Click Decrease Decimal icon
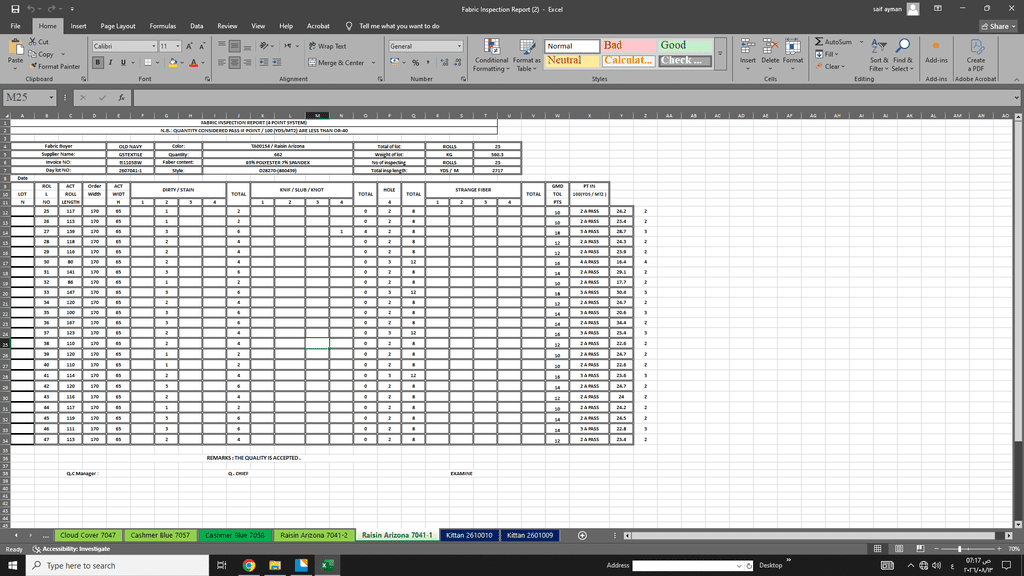1024x576 pixels. 456,63
